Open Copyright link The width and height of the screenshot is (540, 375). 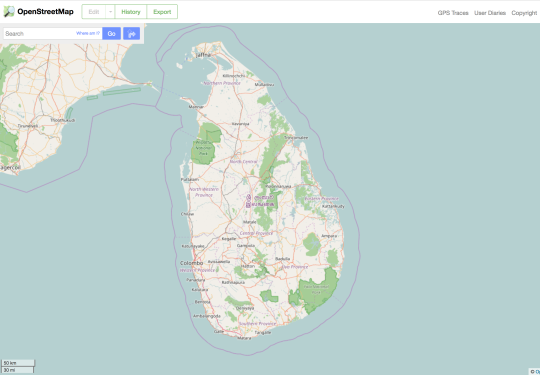click(x=524, y=13)
